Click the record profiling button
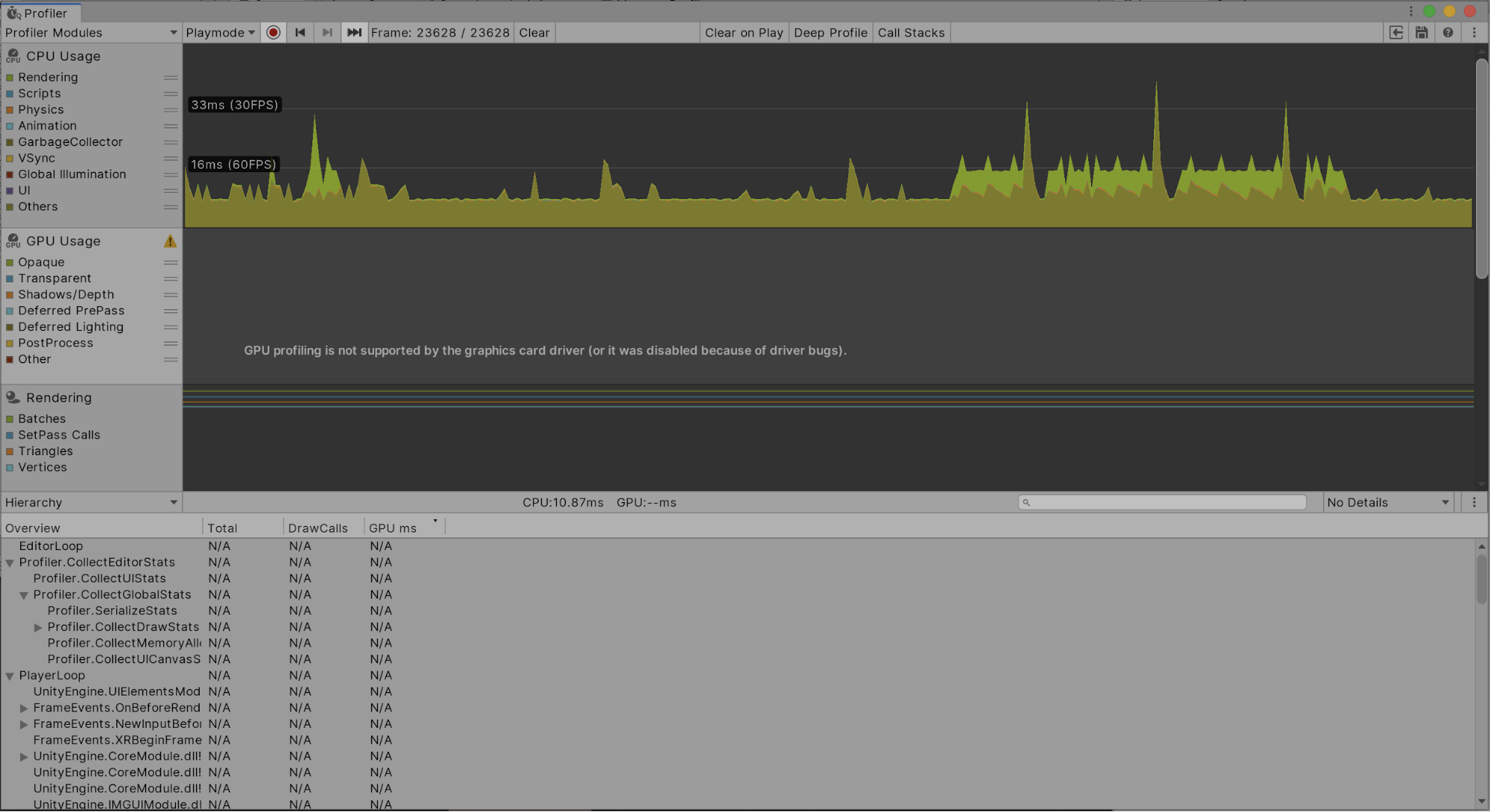1490x812 pixels. [x=274, y=33]
